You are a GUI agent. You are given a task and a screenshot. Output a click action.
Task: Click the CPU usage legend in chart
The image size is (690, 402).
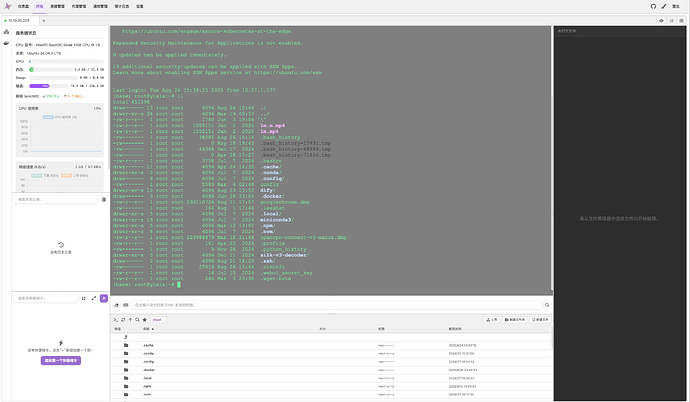pos(60,117)
